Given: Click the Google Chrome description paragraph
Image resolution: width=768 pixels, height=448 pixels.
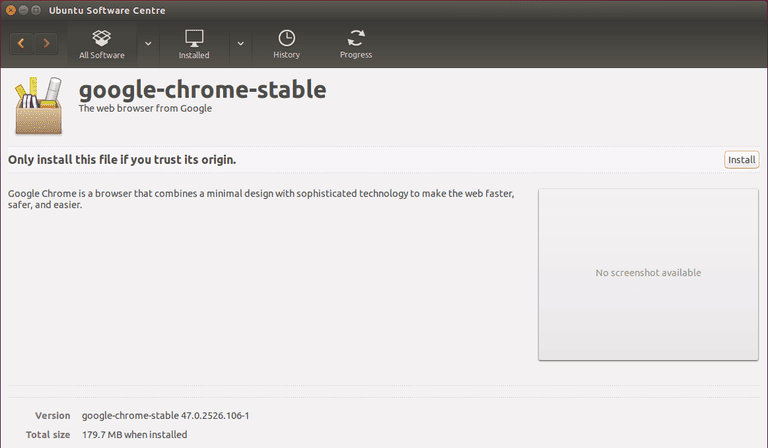Looking at the screenshot, I should pyautogui.click(x=260, y=199).
